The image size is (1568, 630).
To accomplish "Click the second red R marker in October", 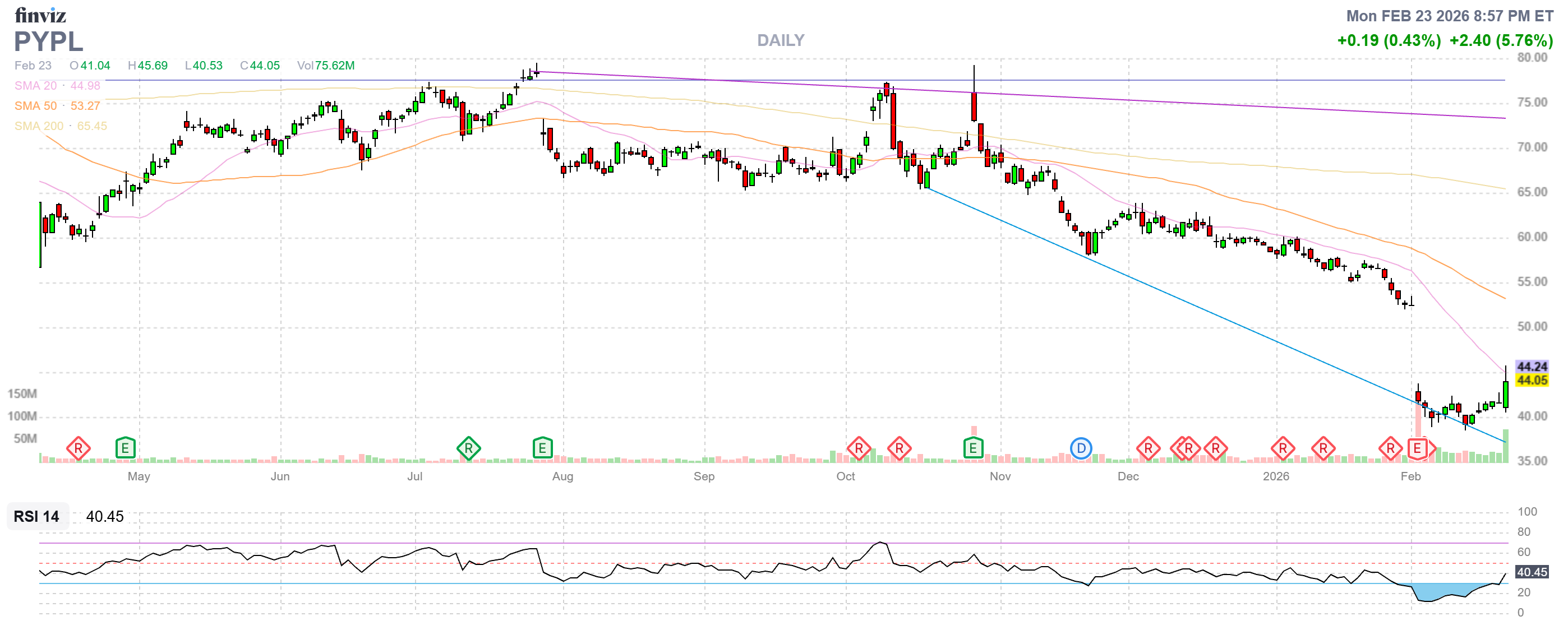I will pos(899,449).
